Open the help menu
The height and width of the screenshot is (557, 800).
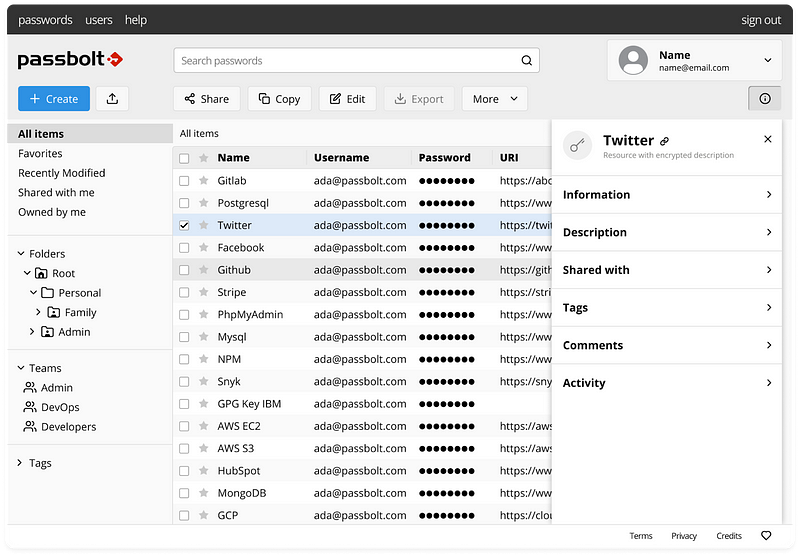(x=136, y=20)
